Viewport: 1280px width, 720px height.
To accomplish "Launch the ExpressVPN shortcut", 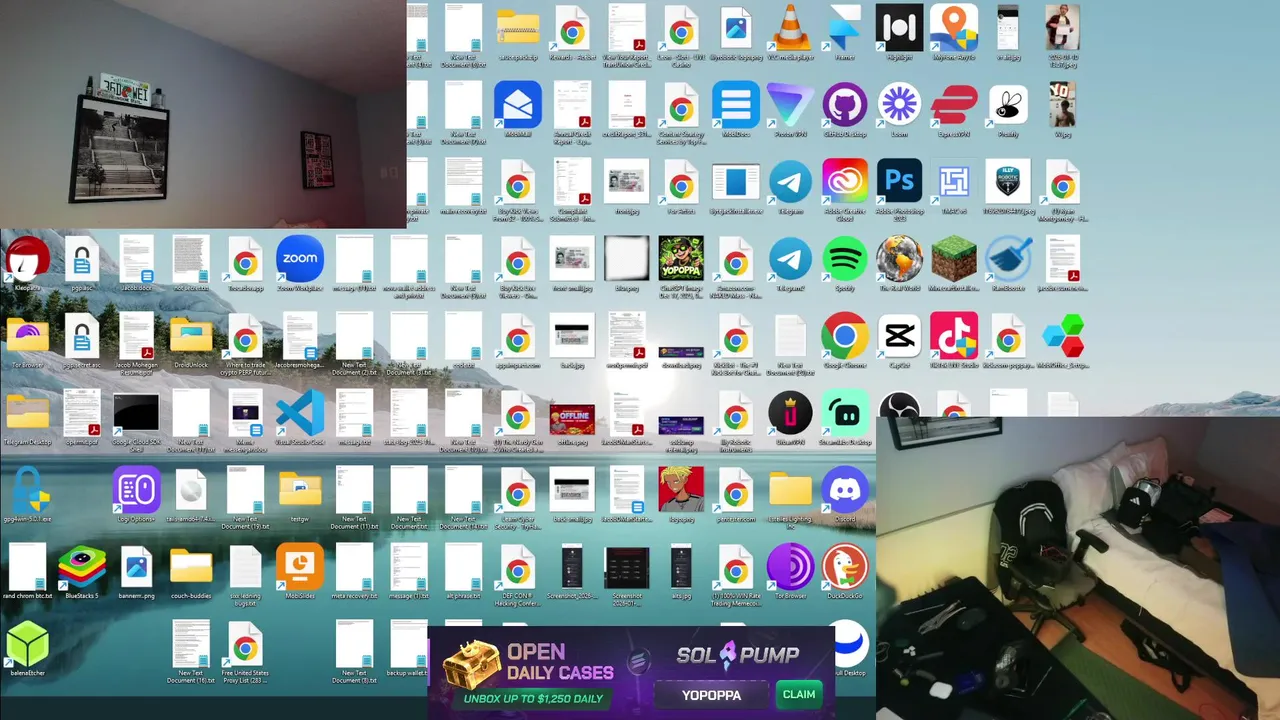I will point(954,105).
